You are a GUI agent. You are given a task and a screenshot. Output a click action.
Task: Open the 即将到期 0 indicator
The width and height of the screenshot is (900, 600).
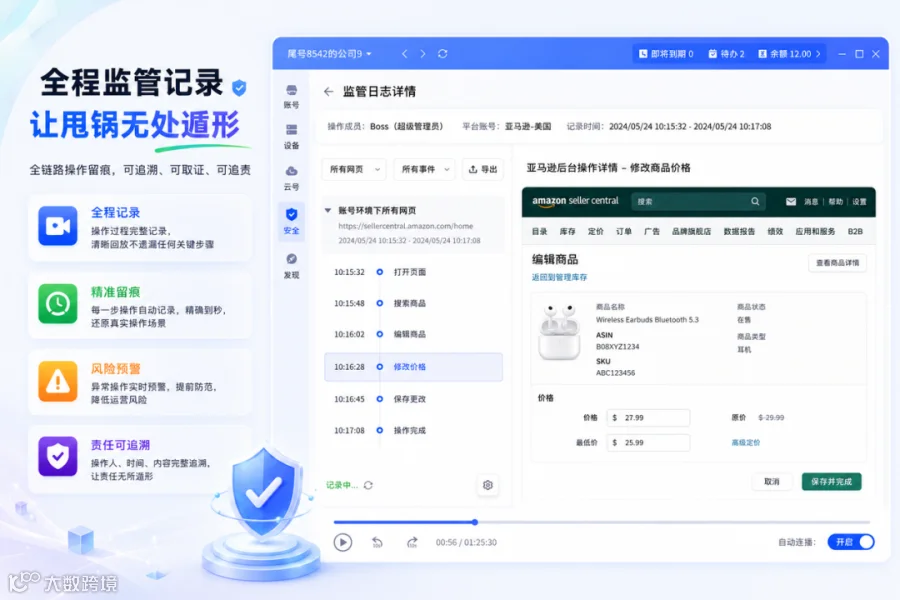coord(666,54)
